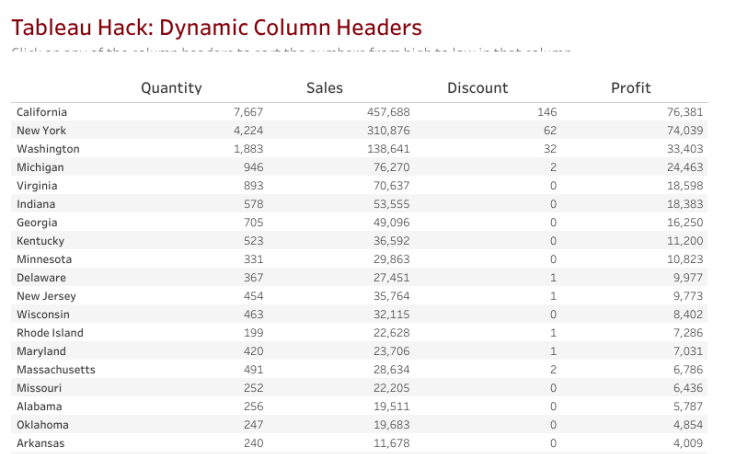Image resolution: width=736 pixels, height=454 pixels.
Task: Select the New Jersey row label
Action: click(46, 296)
